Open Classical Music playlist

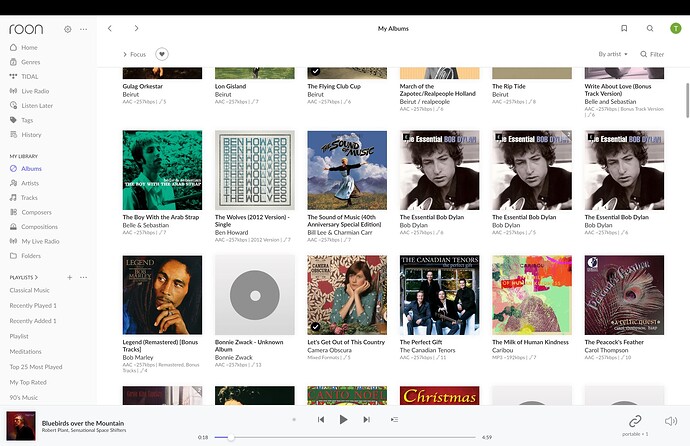click(29, 290)
